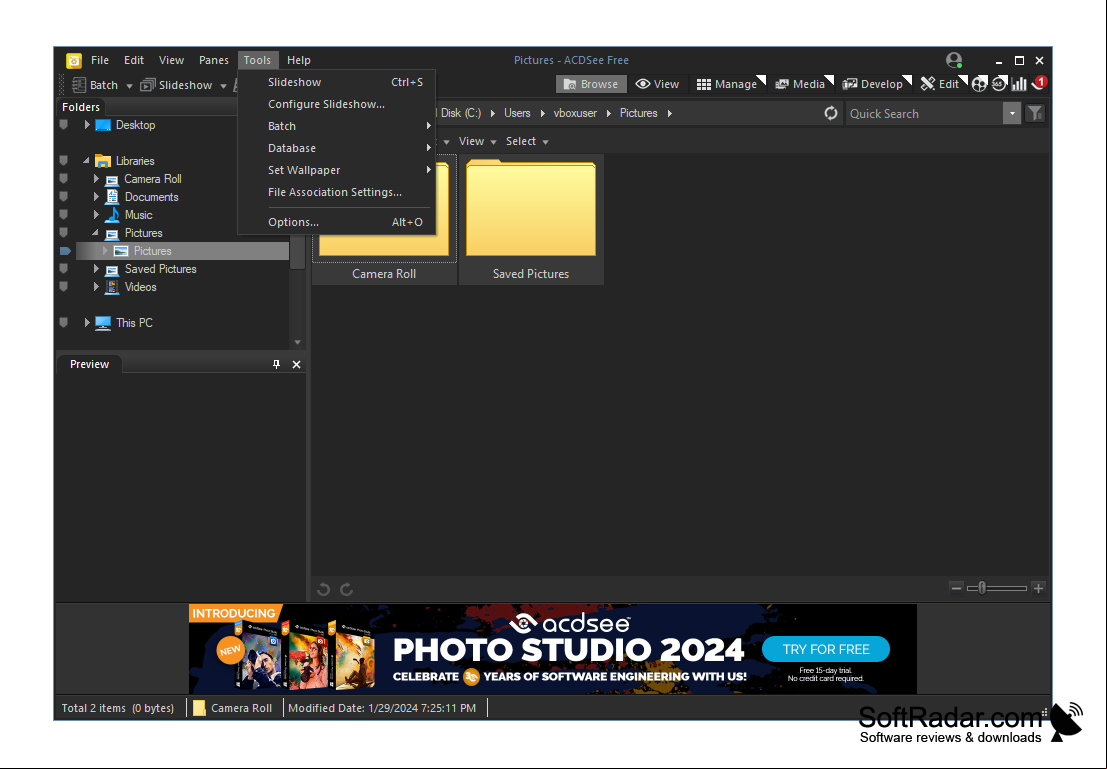This screenshot has height=769, width=1107.
Task: Open the 365 mode icon
Action: pyautogui.click(x=998, y=84)
